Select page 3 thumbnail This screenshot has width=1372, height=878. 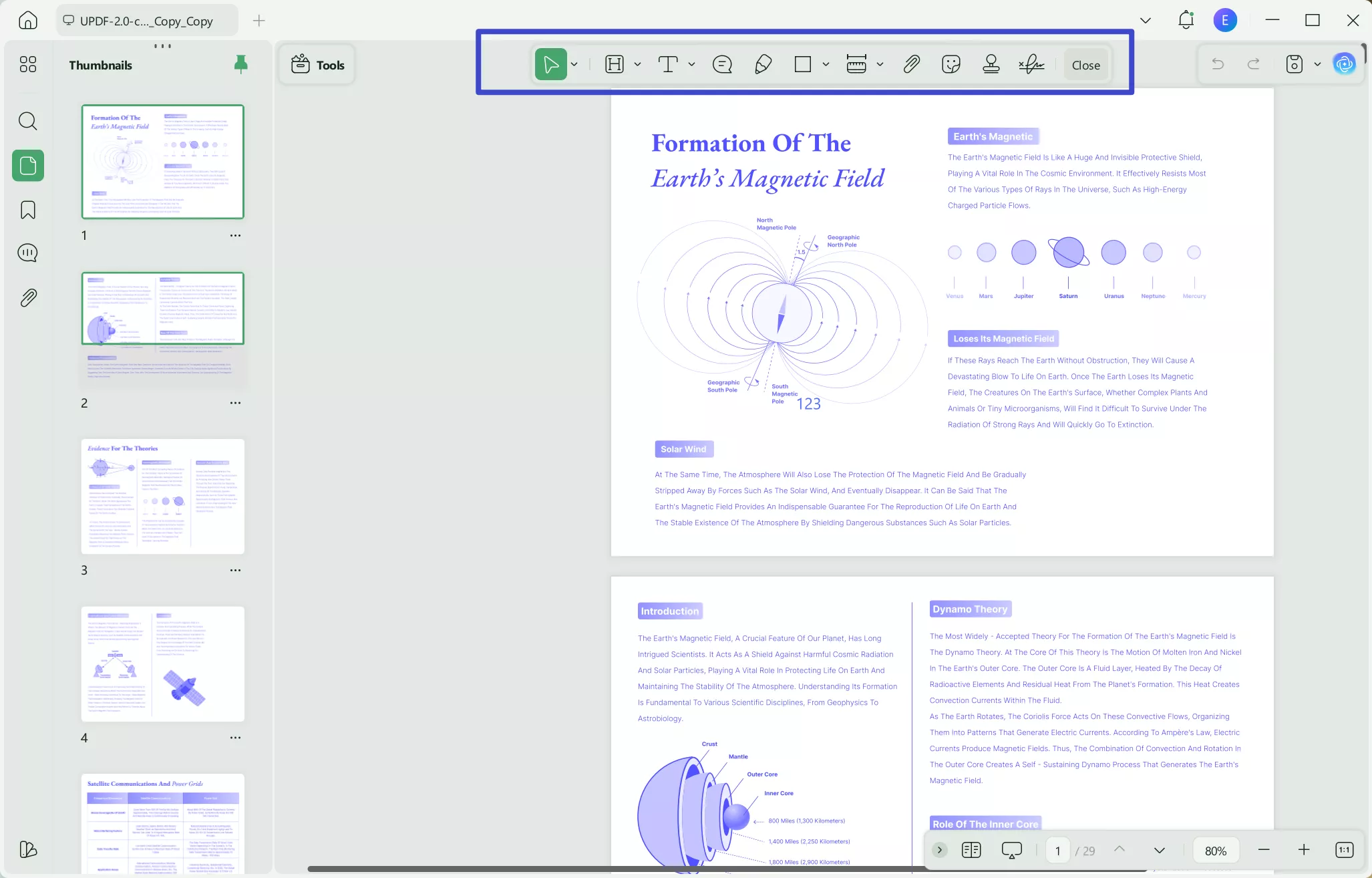coord(162,496)
